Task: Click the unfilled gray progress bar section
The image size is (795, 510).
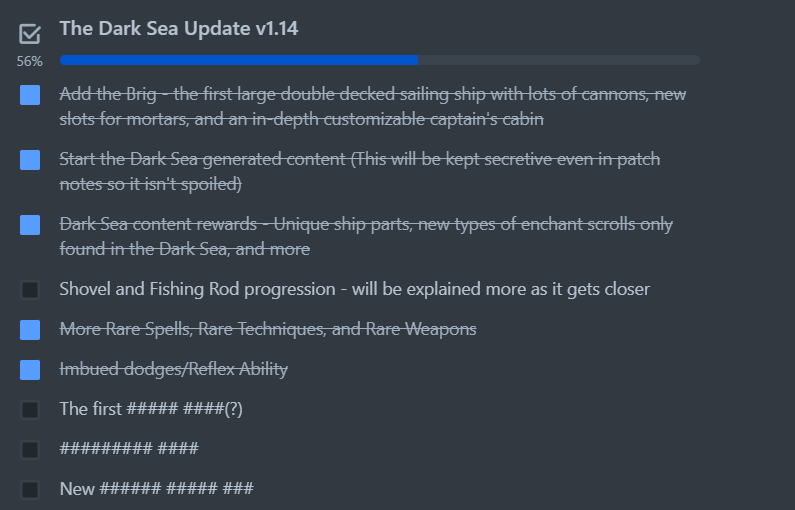Action: (x=559, y=60)
